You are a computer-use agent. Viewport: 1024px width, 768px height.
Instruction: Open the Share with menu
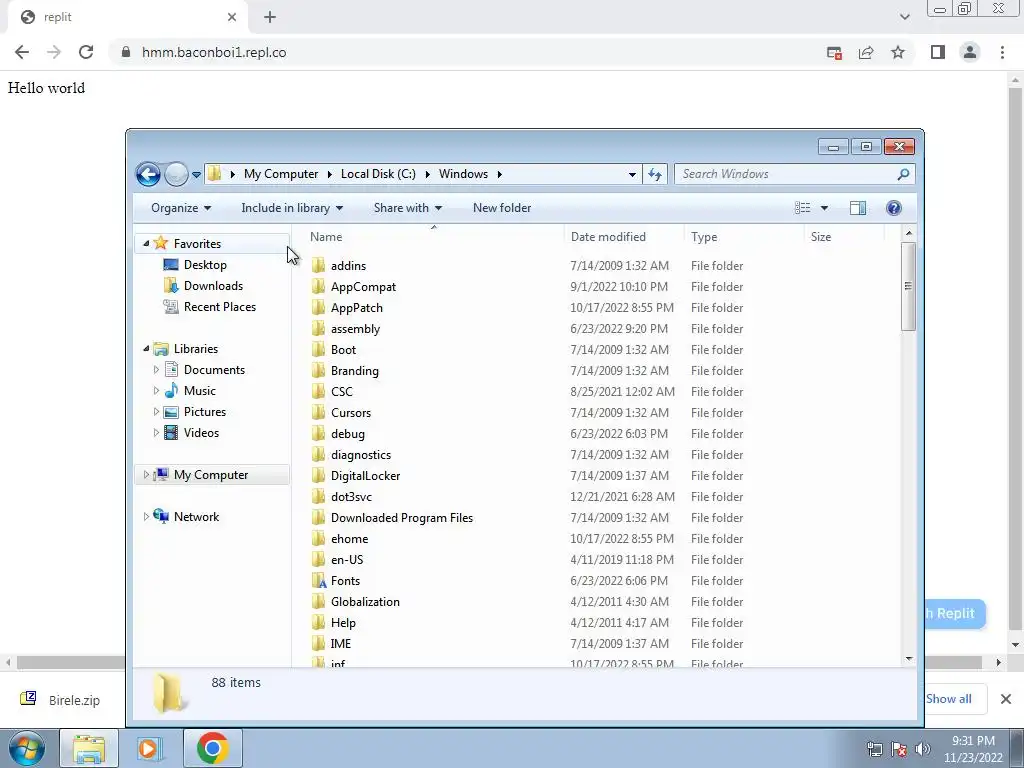408,208
